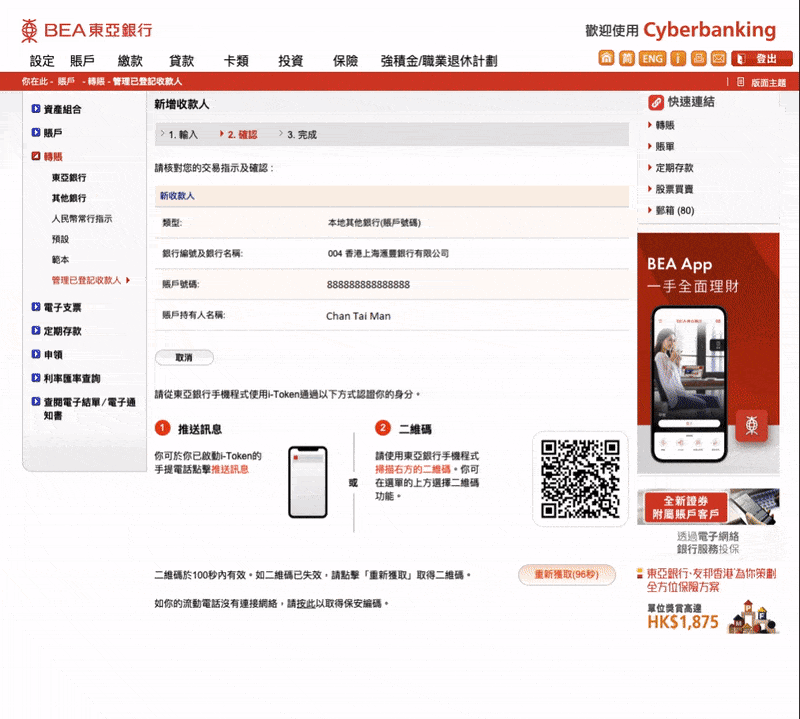Open 定期存款 quick link
This screenshot has width=800, height=719.
[674, 168]
